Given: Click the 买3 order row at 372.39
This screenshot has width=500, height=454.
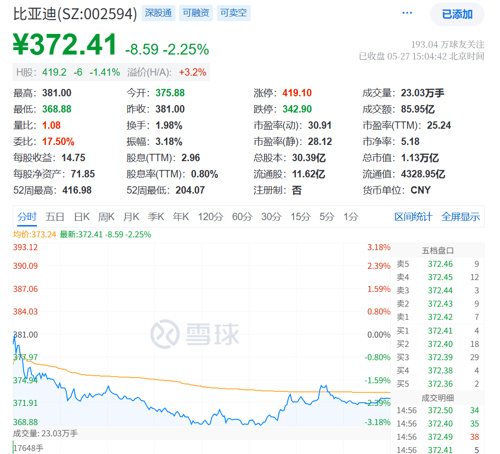Looking at the screenshot, I should pos(438,357).
